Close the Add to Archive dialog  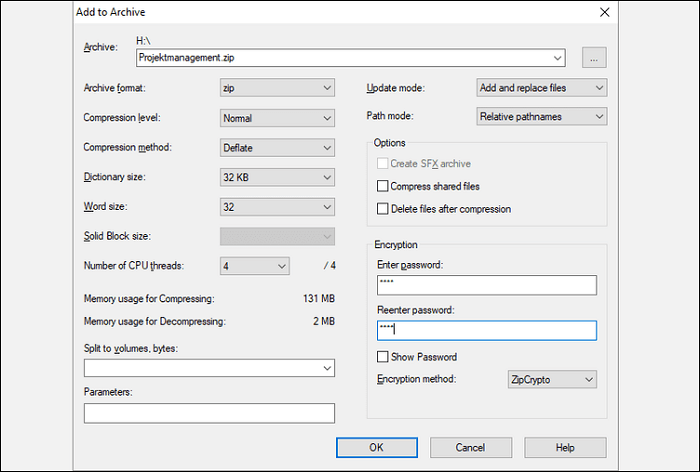click(x=604, y=12)
